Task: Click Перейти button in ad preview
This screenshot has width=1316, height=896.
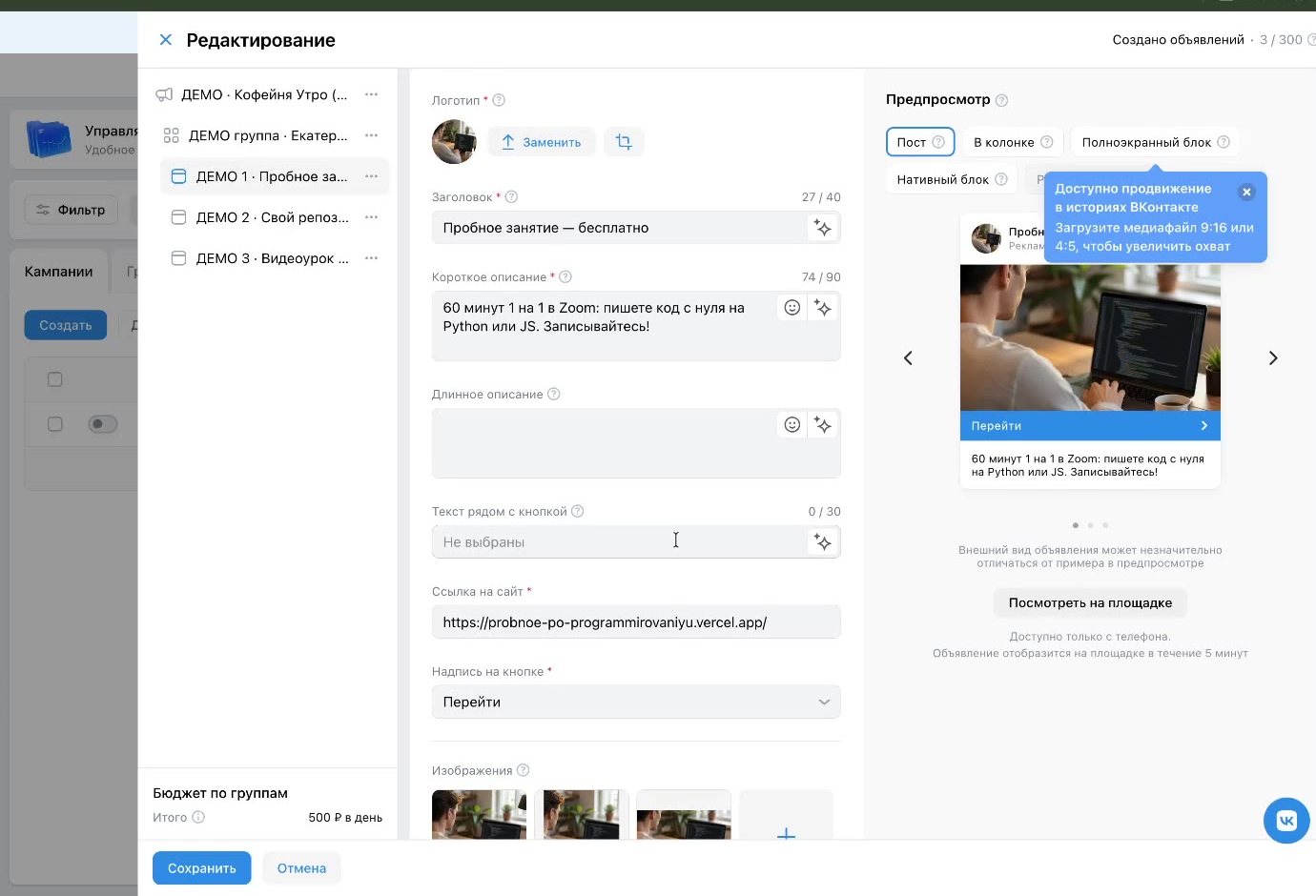Action: click(1090, 426)
